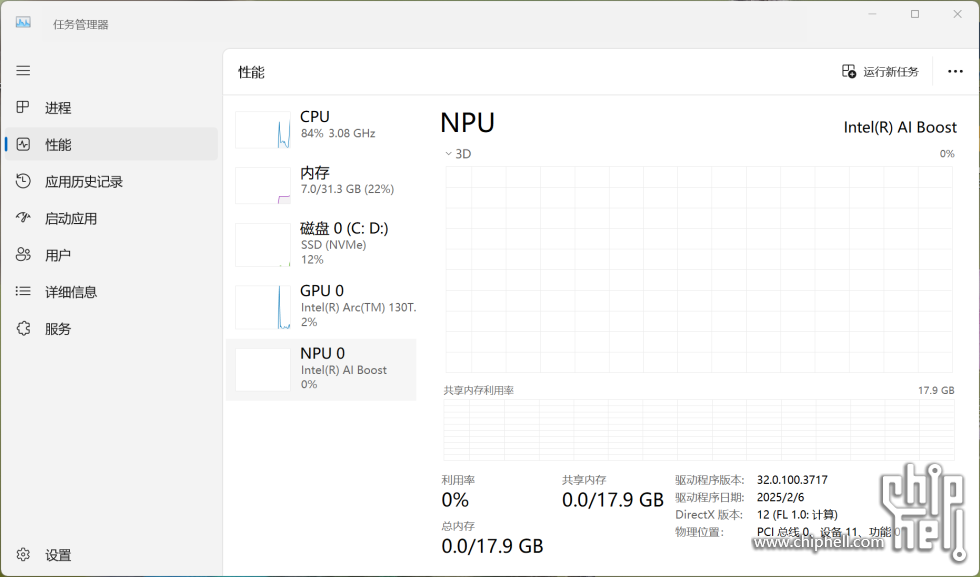Image resolution: width=980 pixels, height=577 pixels.
Task: Click driver date 2025/2/6
Action: coord(780,498)
